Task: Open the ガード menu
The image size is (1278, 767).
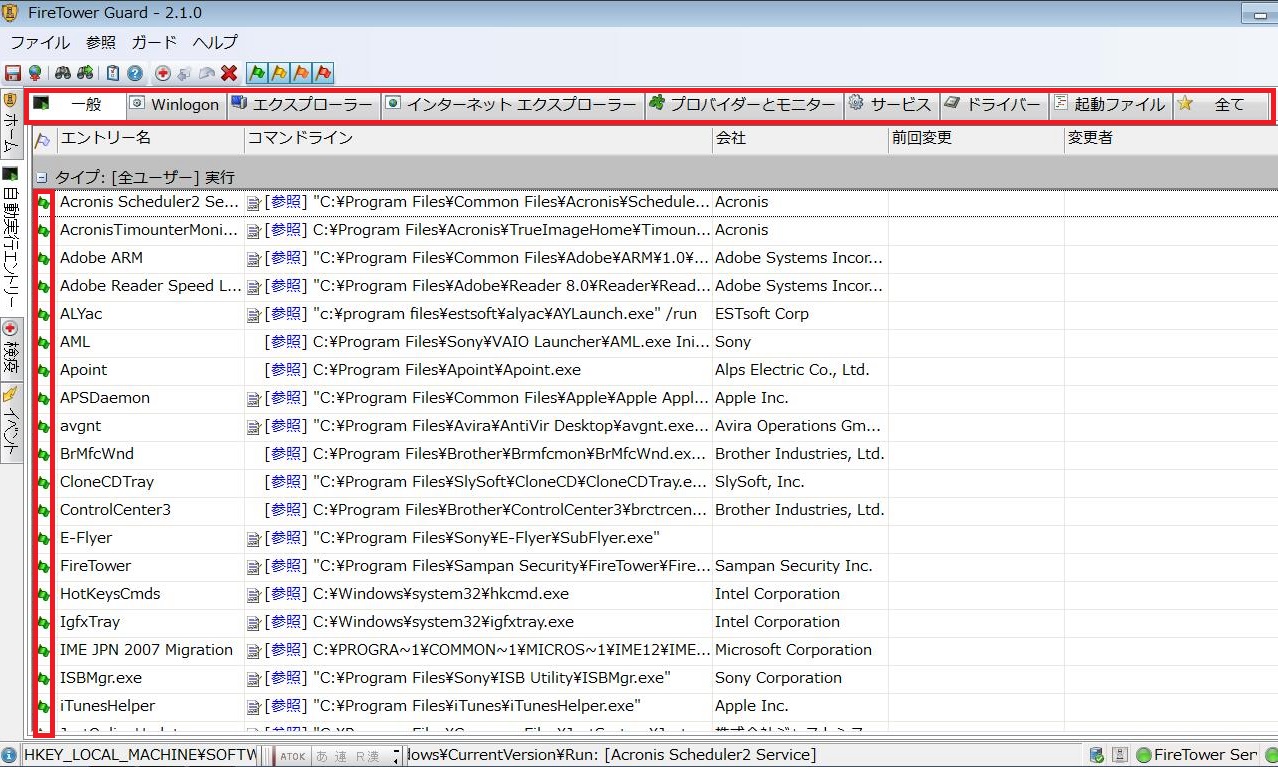Action: 154,42
